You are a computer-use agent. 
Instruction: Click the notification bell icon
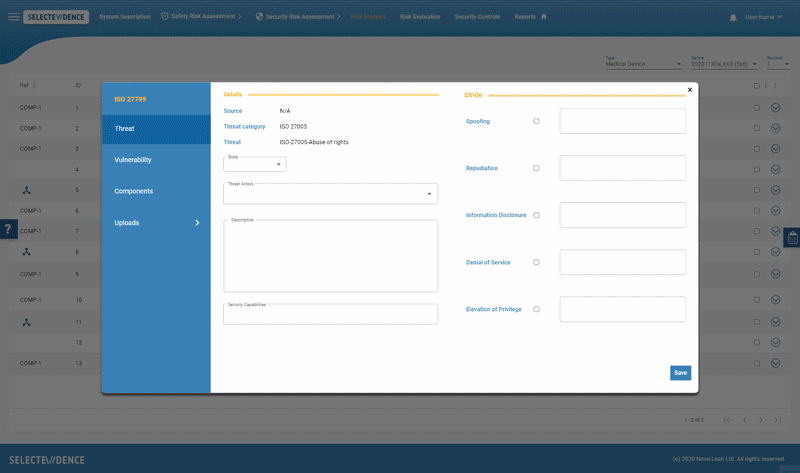pyautogui.click(x=733, y=17)
